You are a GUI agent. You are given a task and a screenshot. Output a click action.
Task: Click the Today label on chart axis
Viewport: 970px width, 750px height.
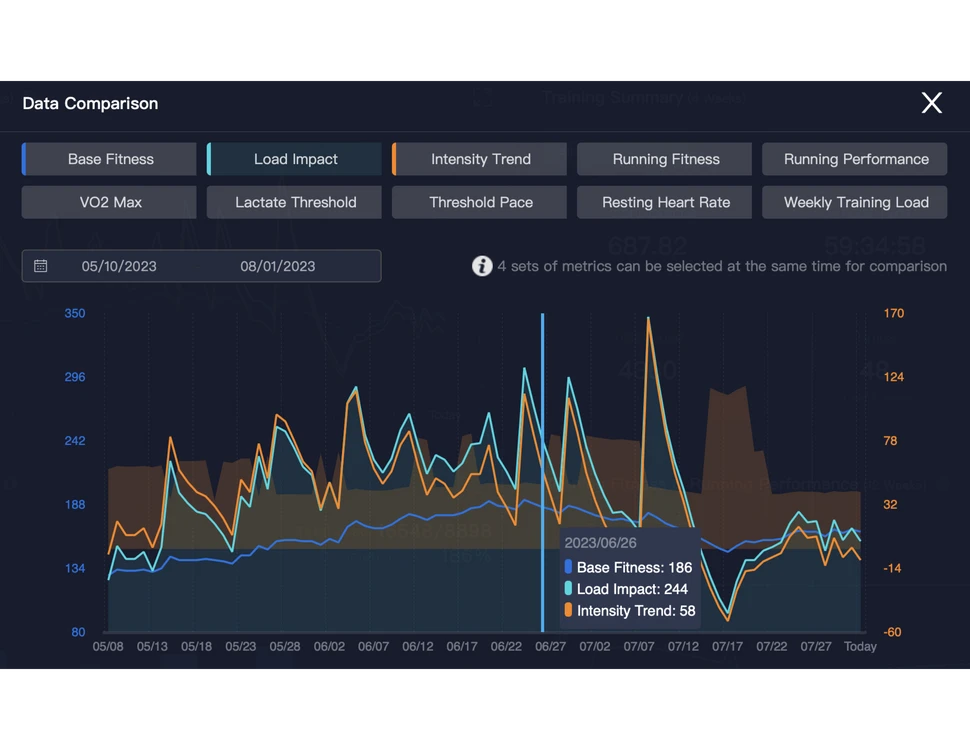[x=860, y=647]
